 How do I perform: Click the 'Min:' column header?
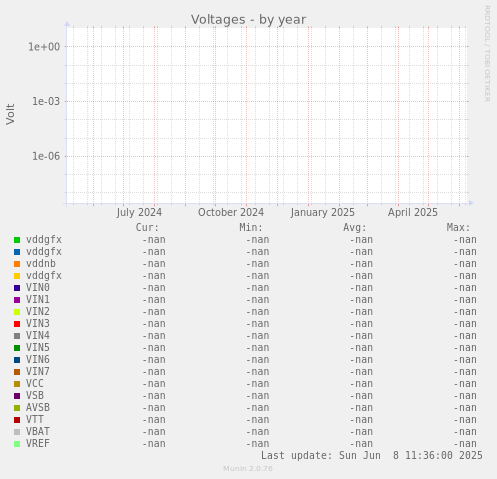point(251,228)
